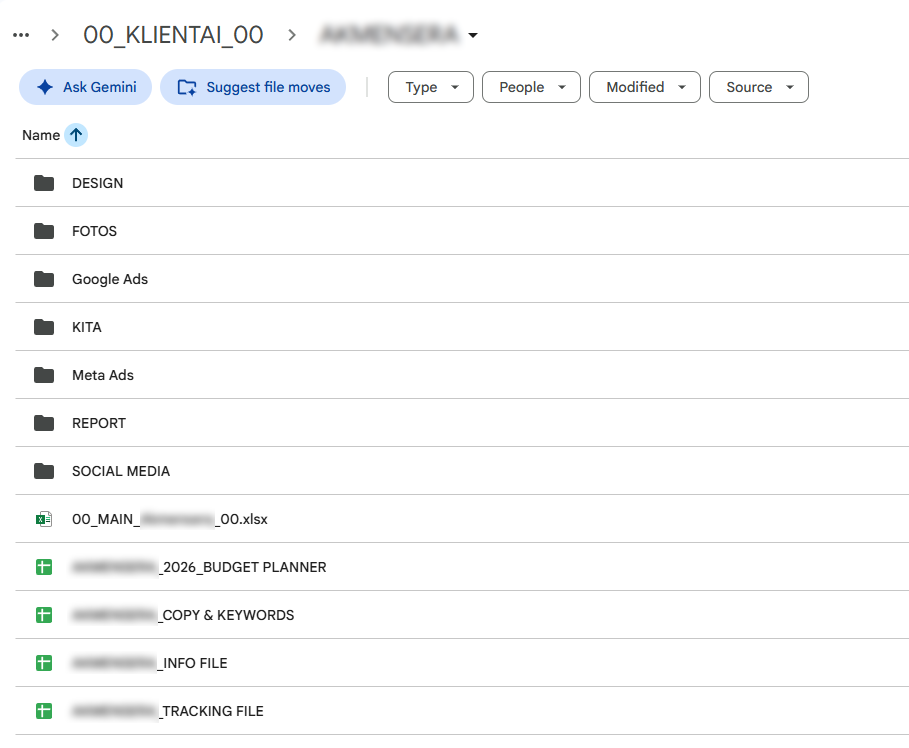Open the Modified filter dropdown

coord(645,87)
